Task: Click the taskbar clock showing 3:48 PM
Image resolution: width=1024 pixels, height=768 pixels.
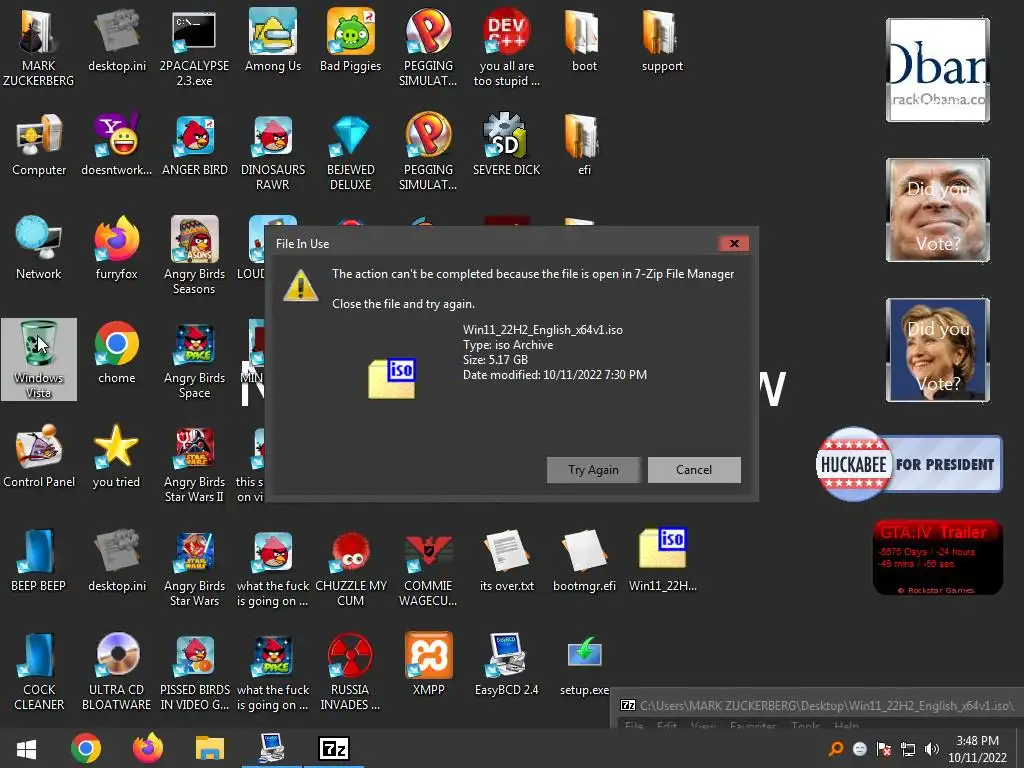Action: point(977,749)
